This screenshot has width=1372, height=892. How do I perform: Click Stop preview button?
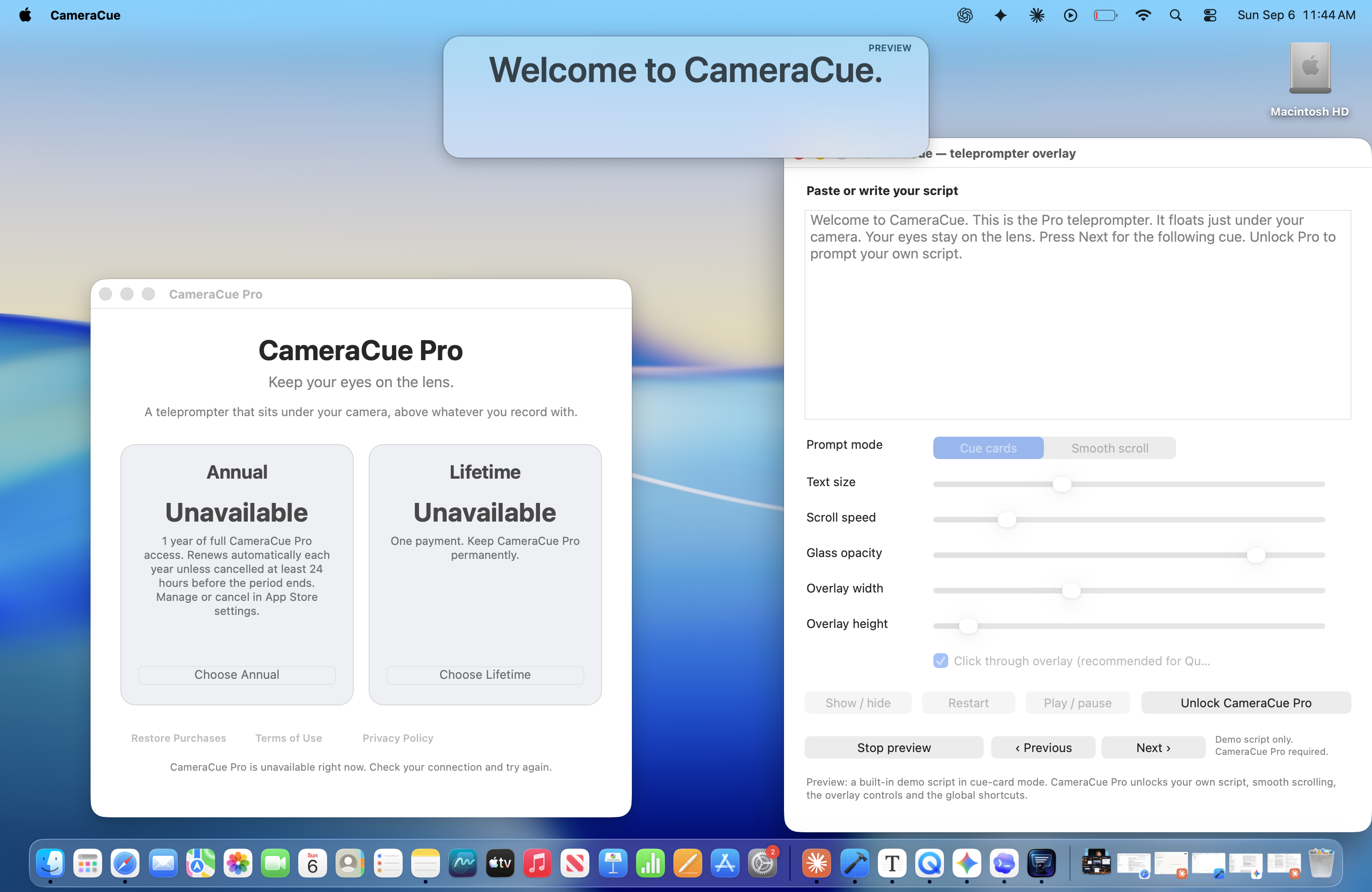894,747
